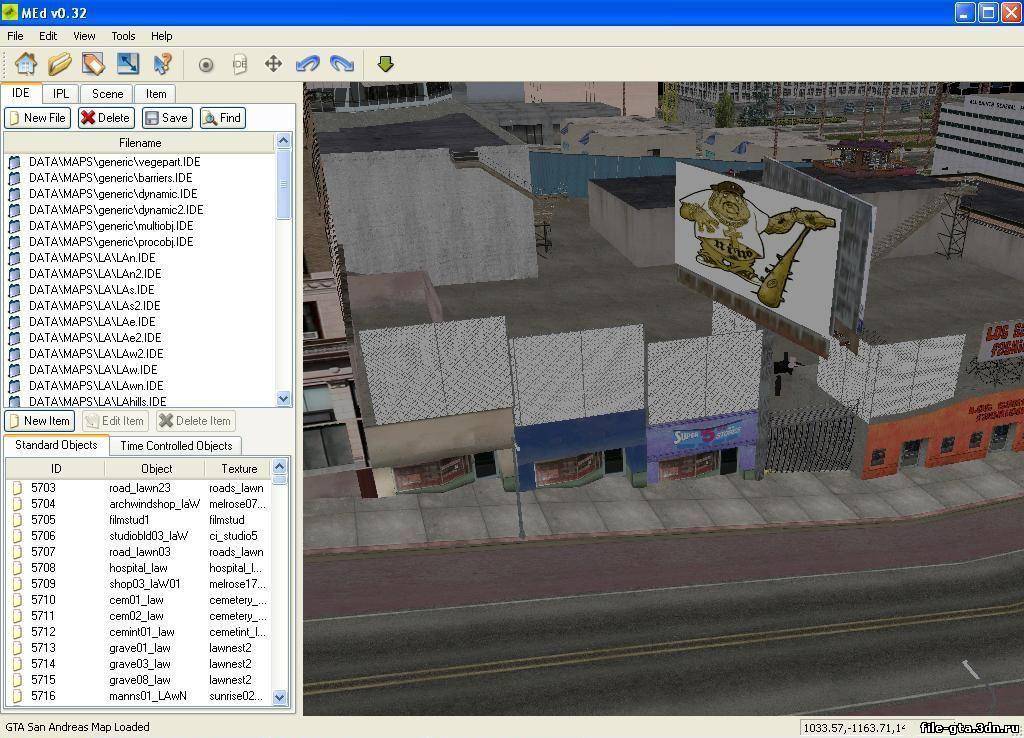The width and height of the screenshot is (1024, 738).
Task: Open the Time Controlled Objects tab
Action: tap(176, 446)
